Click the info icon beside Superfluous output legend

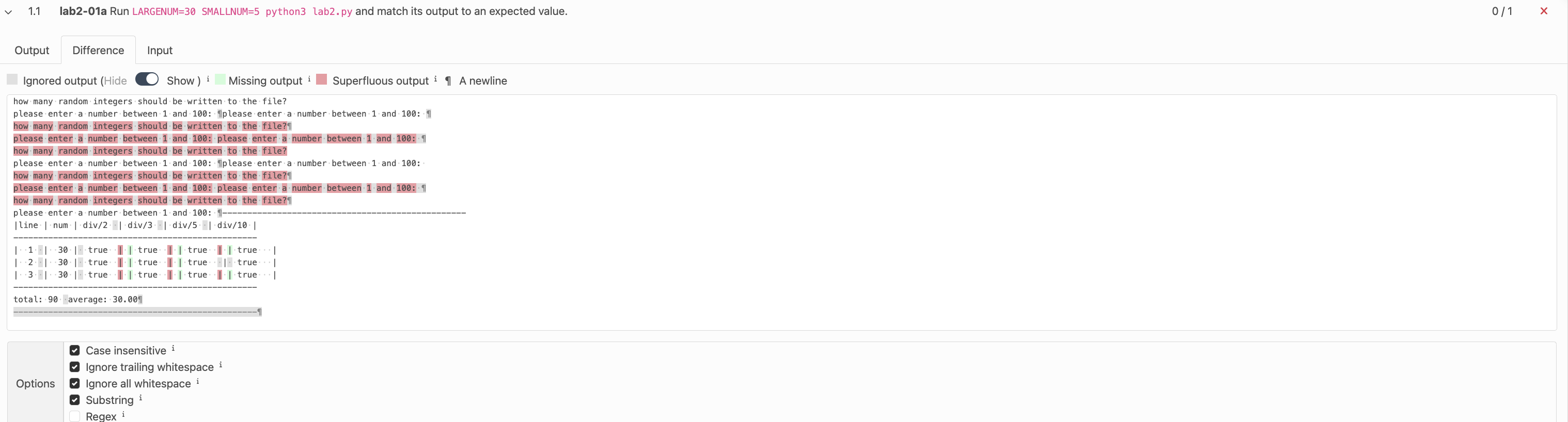tap(436, 78)
